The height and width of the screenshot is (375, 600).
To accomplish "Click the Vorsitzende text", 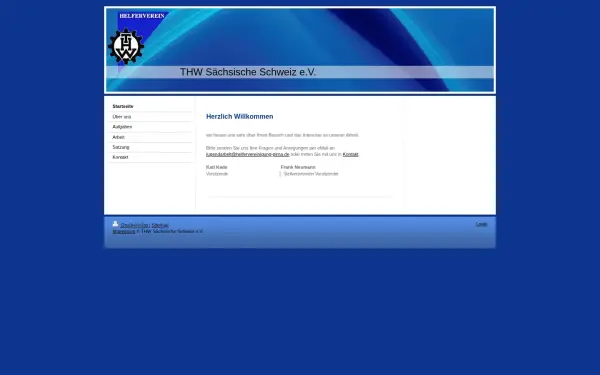I will 217,174.
